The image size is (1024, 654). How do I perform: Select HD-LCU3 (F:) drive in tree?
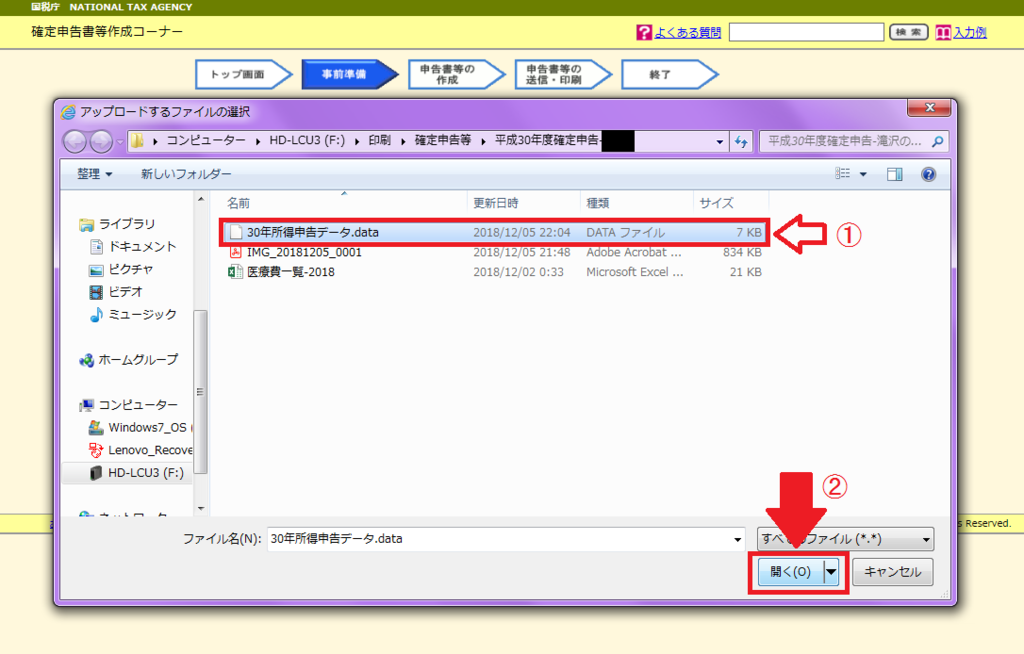[136, 472]
